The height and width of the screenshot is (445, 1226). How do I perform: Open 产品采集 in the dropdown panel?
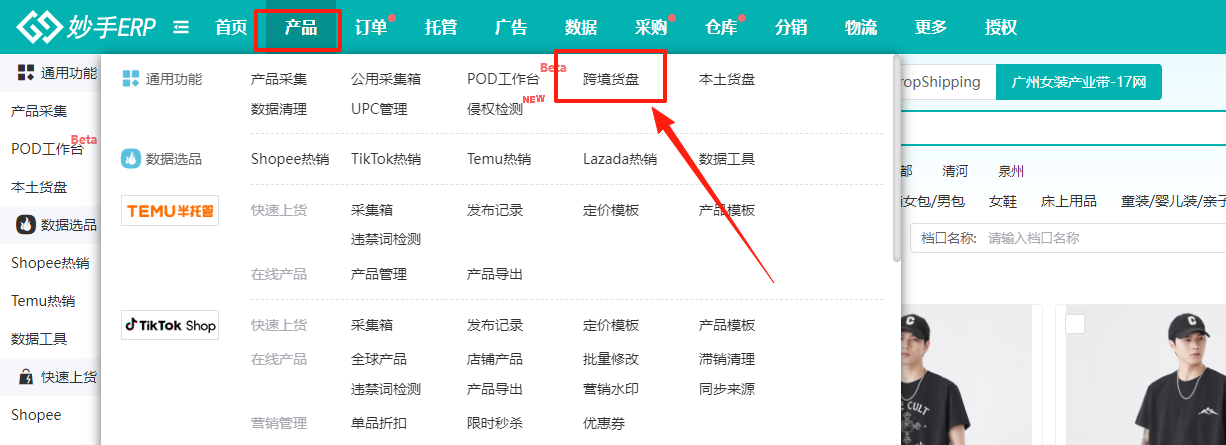(x=279, y=79)
